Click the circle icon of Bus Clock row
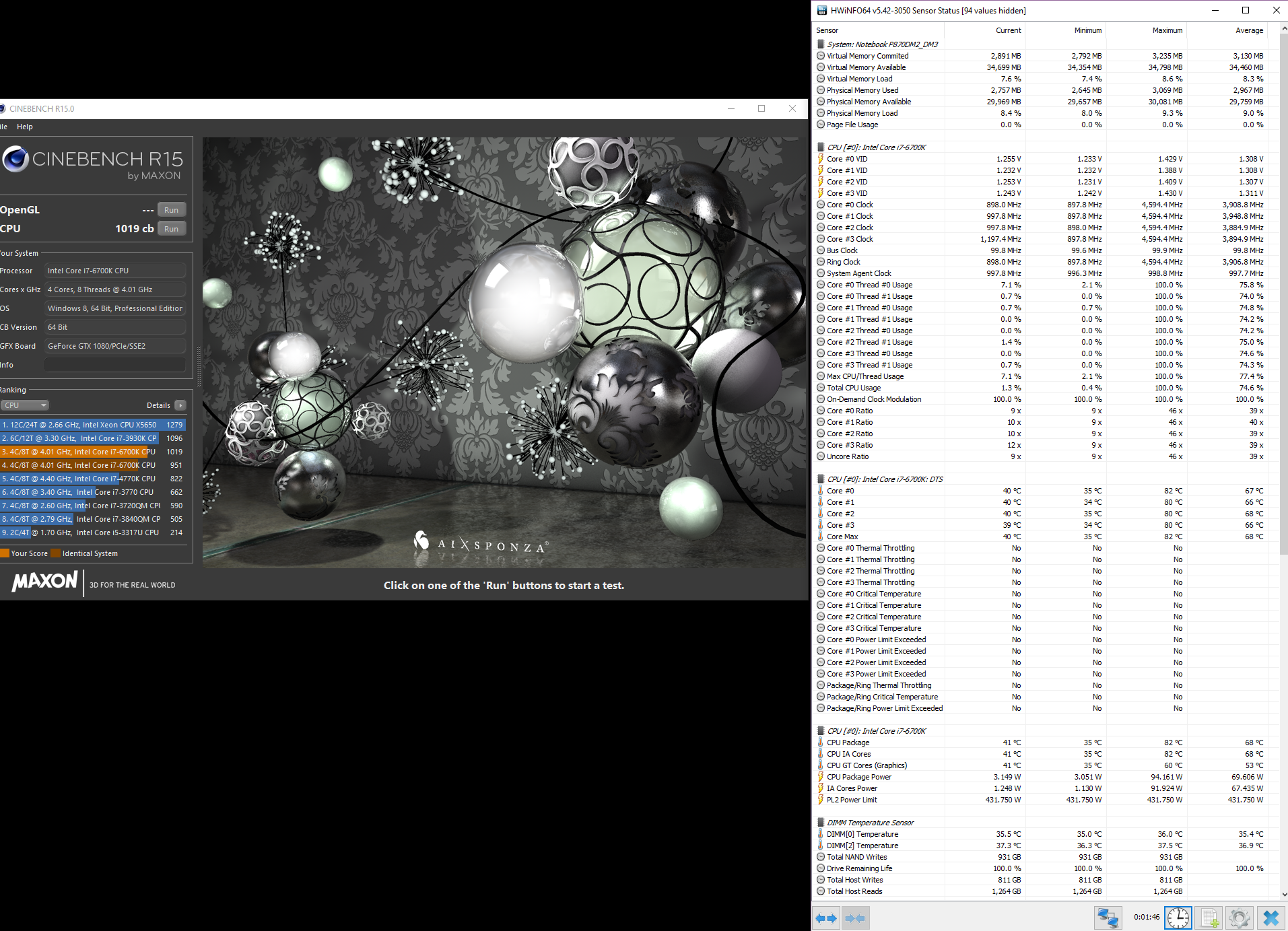The width and height of the screenshot is (1288, 931). point(821,250)
